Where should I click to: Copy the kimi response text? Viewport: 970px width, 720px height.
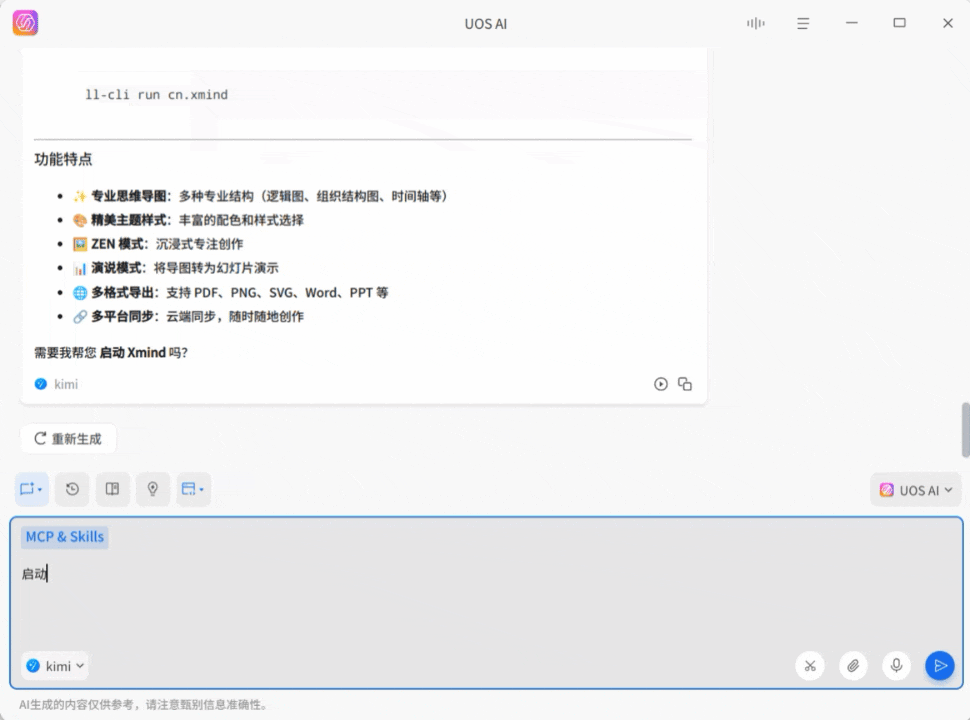click(685, 384)
